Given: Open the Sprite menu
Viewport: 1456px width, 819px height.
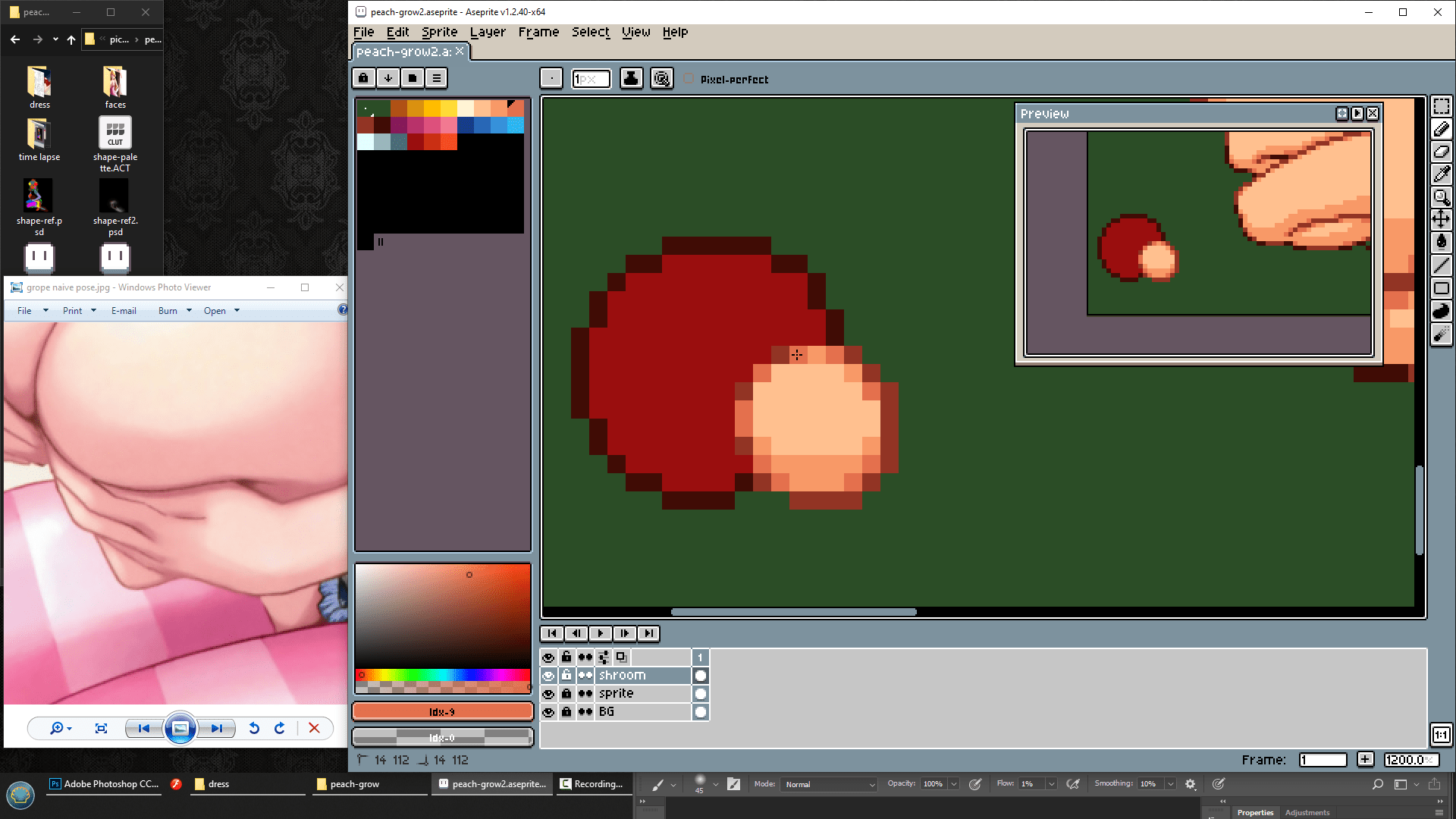Looking at the screenshot, I should pos(439,32).
